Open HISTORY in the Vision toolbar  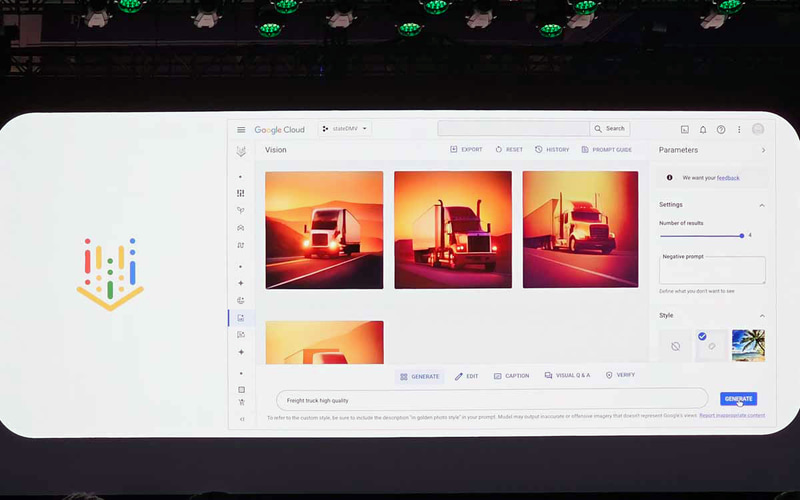coord(552,149)
